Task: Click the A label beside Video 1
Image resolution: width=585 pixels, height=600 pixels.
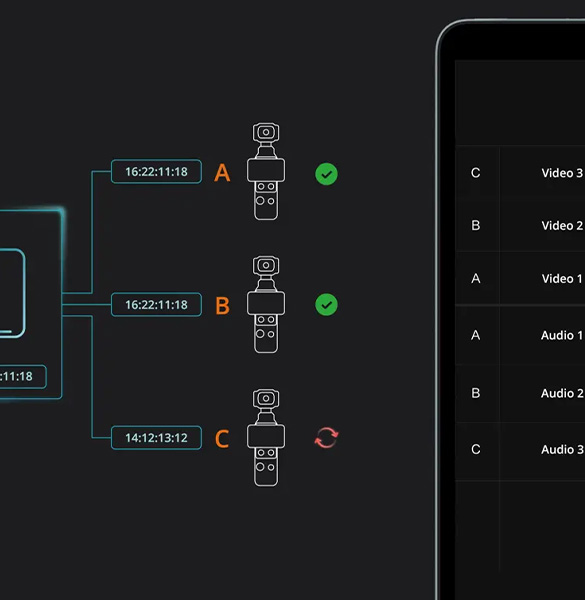Action: click(476, 278)
